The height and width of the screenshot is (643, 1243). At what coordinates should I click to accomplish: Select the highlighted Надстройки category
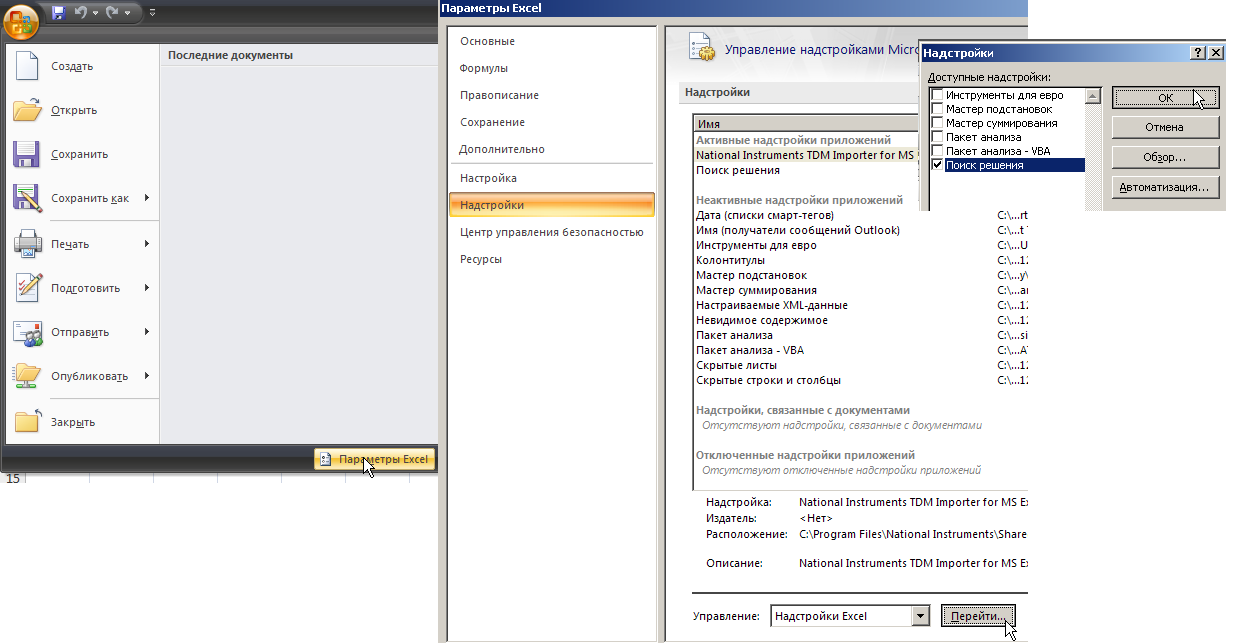tap(552, 205)
